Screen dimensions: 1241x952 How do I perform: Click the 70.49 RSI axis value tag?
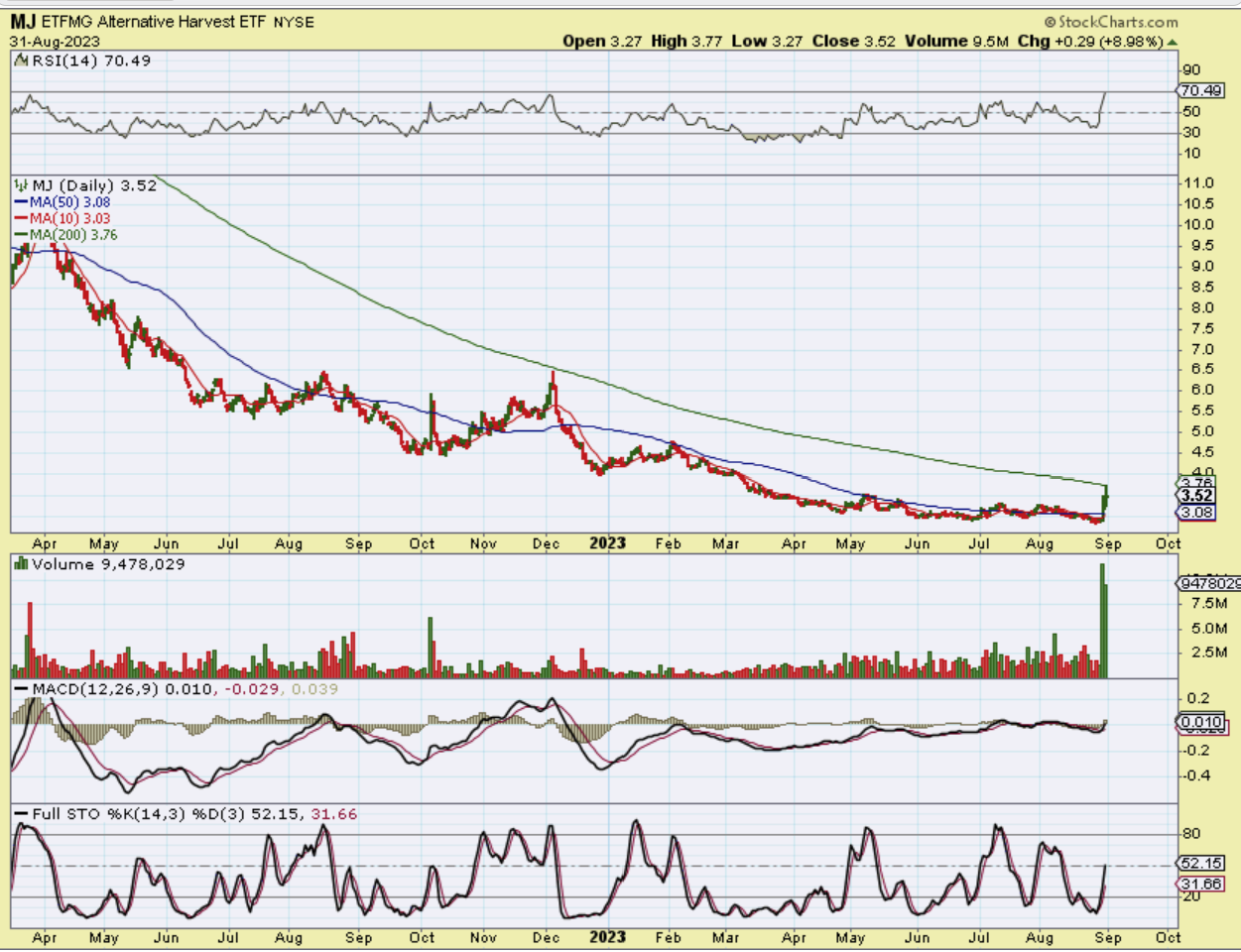point(1200,90)
